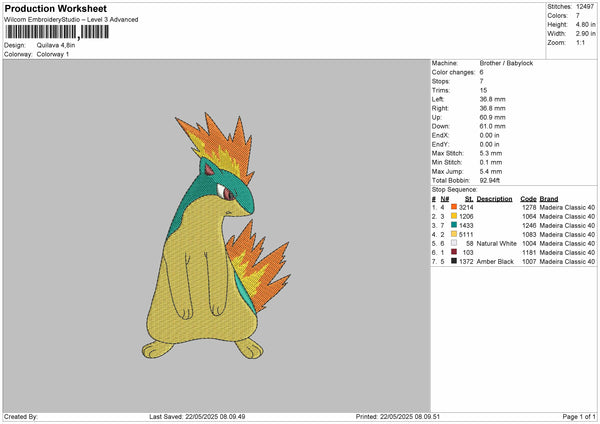This screenshot has height=424, width=600.
Task: Select the Stitches value 12497
Action: [x=585, y=7]
